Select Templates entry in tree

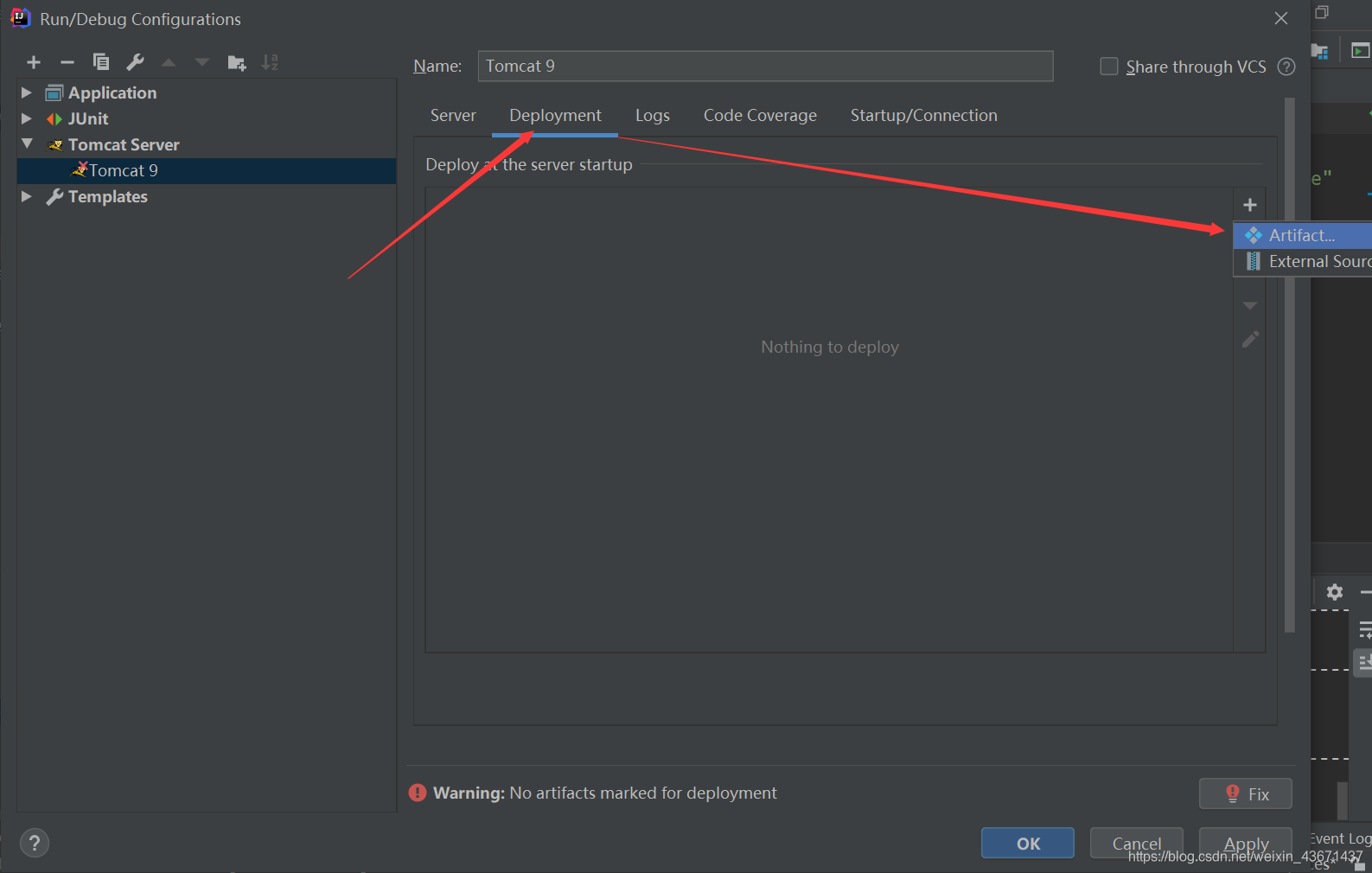click(x=108, y=196)
